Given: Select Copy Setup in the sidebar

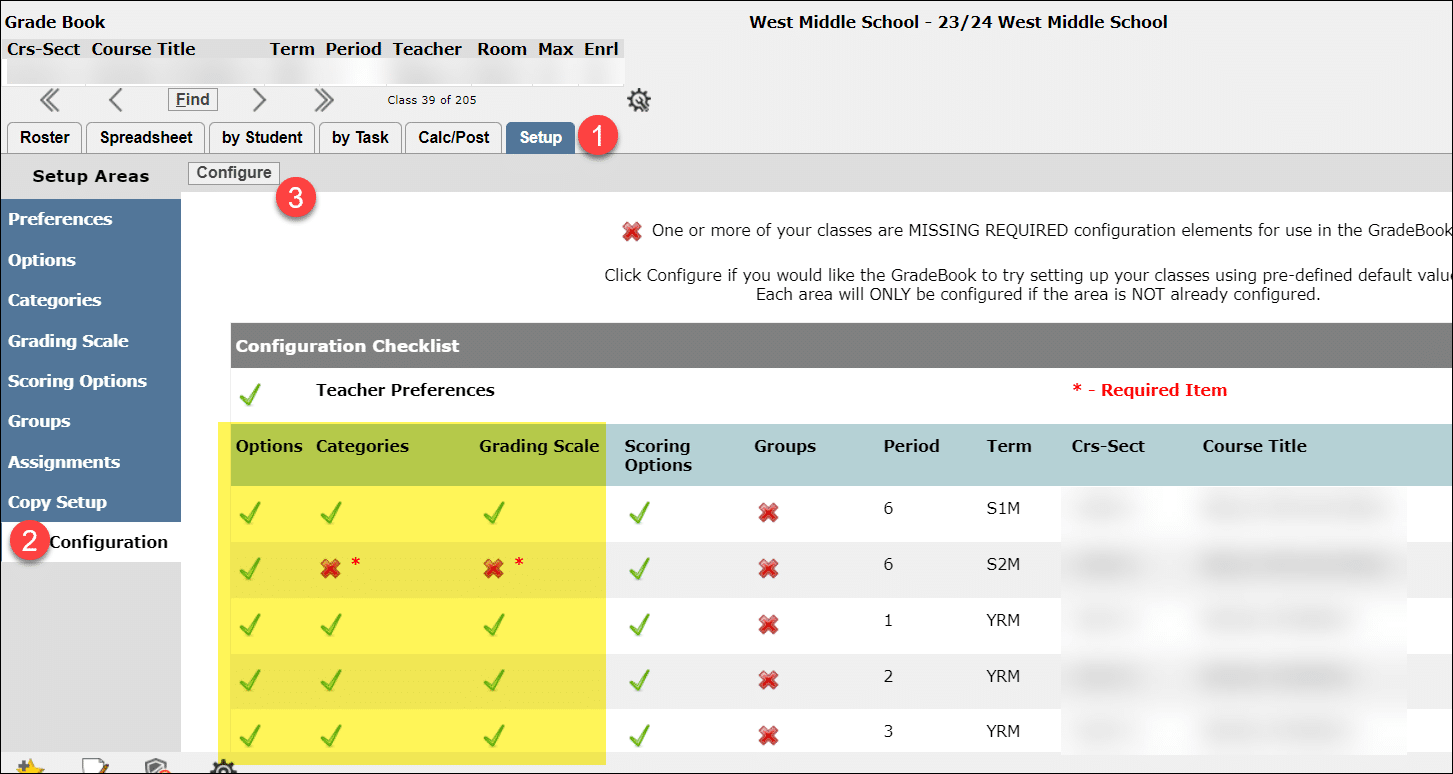Looking at the screenshot, I should (57, 502).
